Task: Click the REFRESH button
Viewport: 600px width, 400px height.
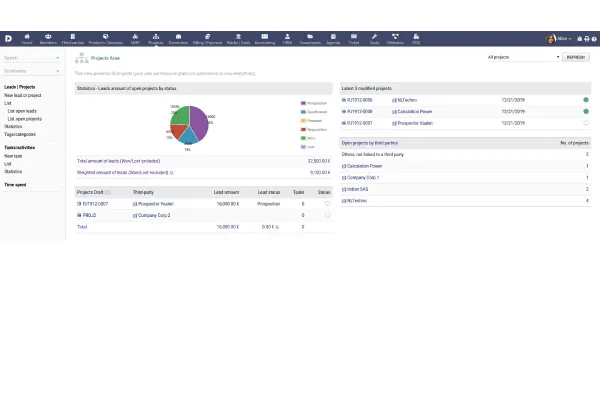Action: pyautogui.click(x=577, y=57)
